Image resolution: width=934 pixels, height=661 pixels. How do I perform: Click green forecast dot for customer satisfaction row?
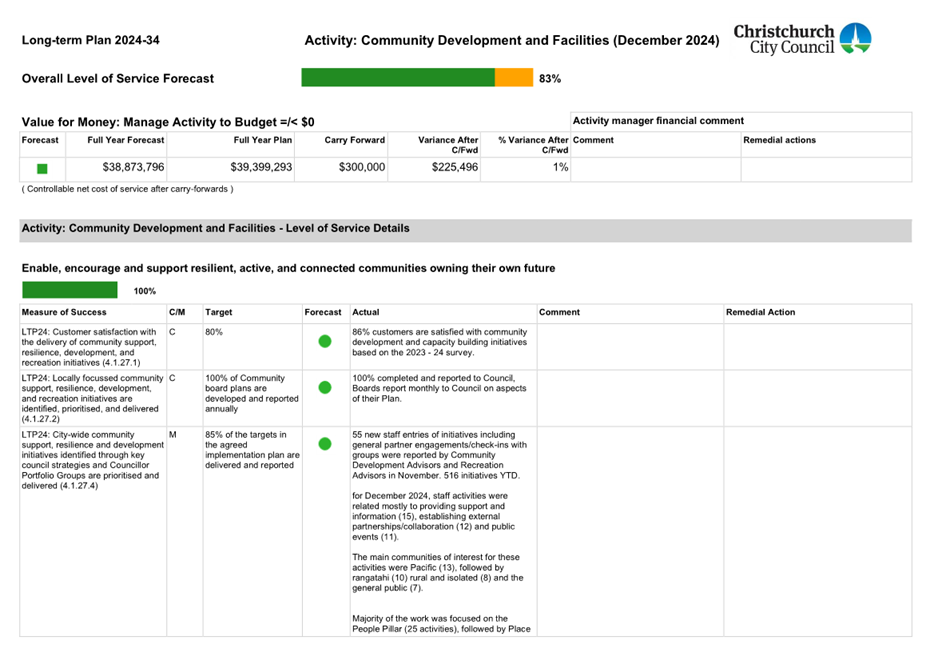[x=324, y=341]
